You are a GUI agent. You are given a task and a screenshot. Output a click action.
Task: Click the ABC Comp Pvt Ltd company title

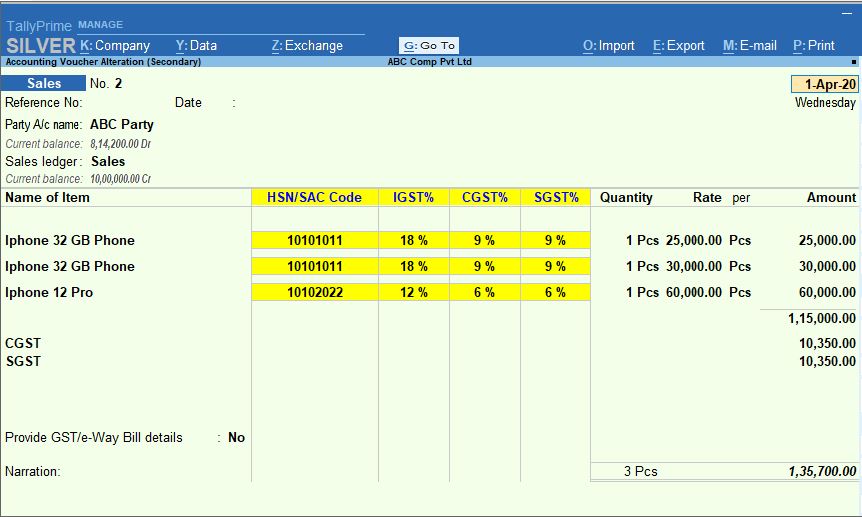(429, 62)
